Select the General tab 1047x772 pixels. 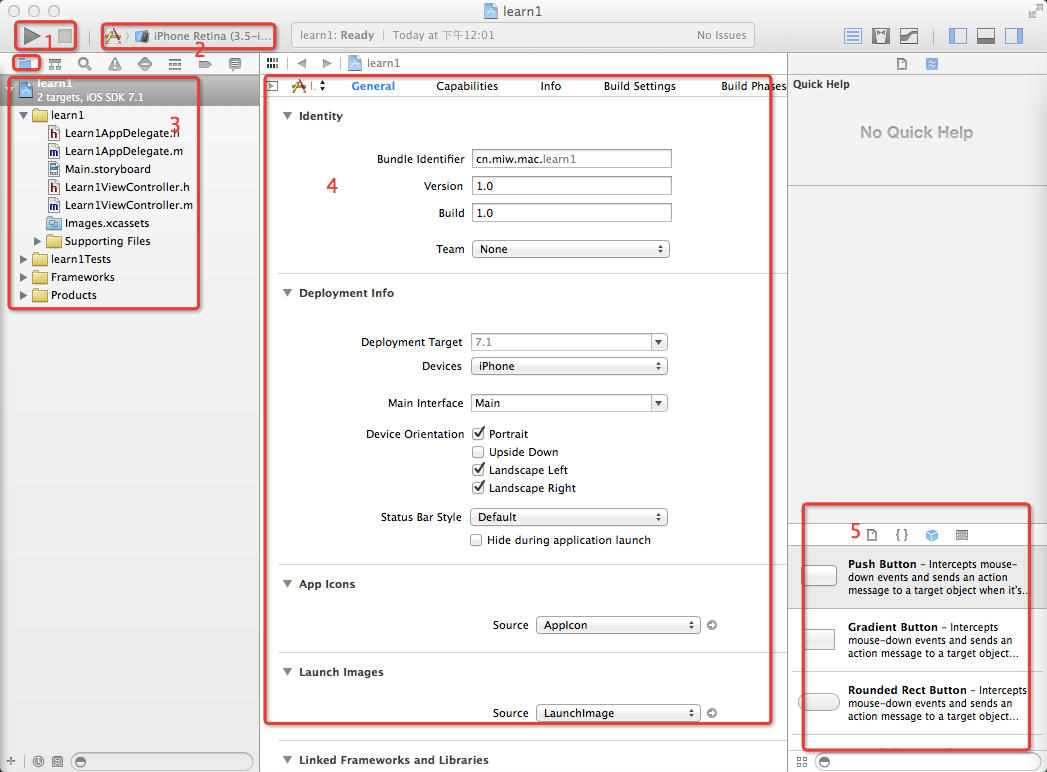click(373, 86)
